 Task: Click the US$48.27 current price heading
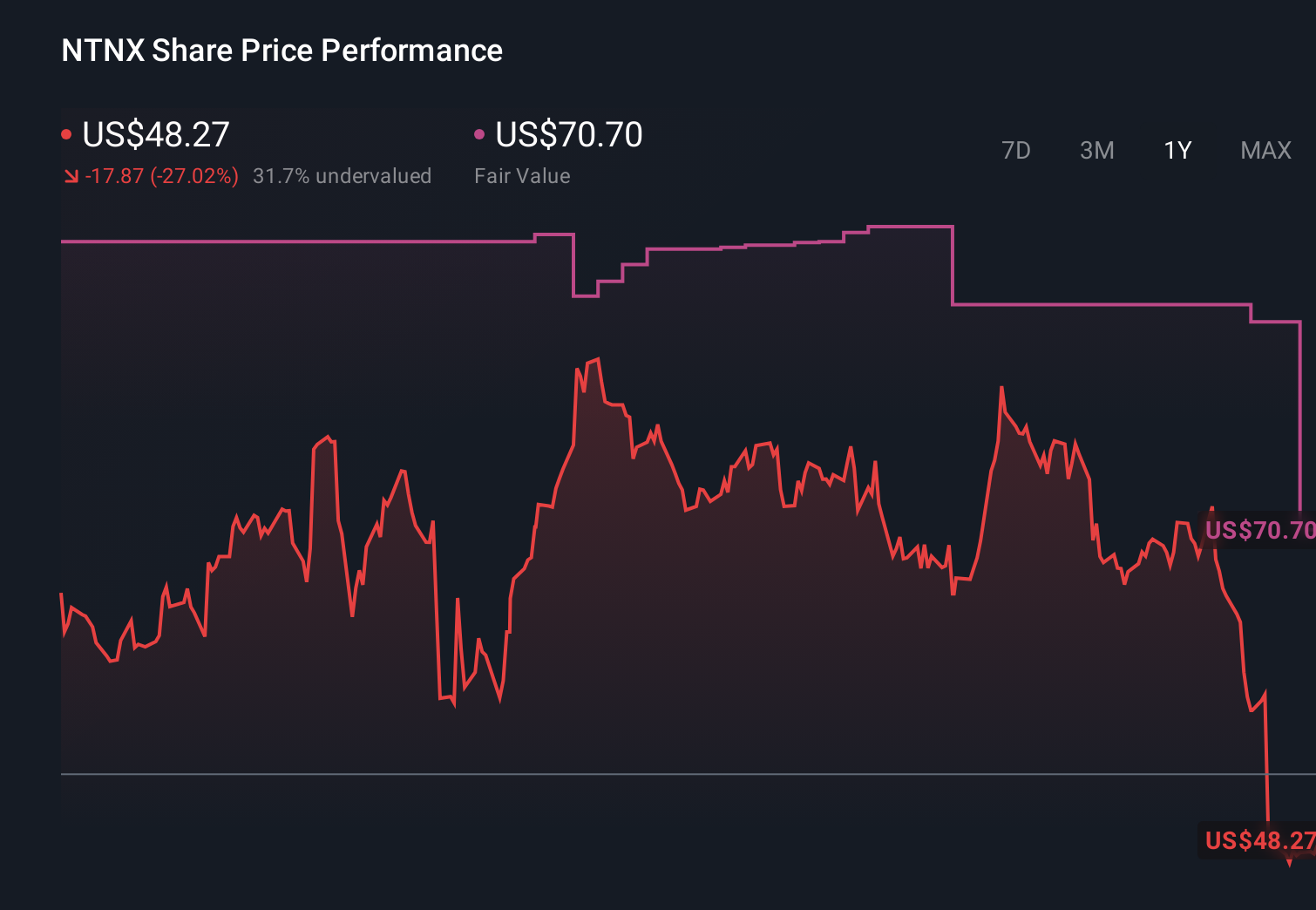click(154, 135)
